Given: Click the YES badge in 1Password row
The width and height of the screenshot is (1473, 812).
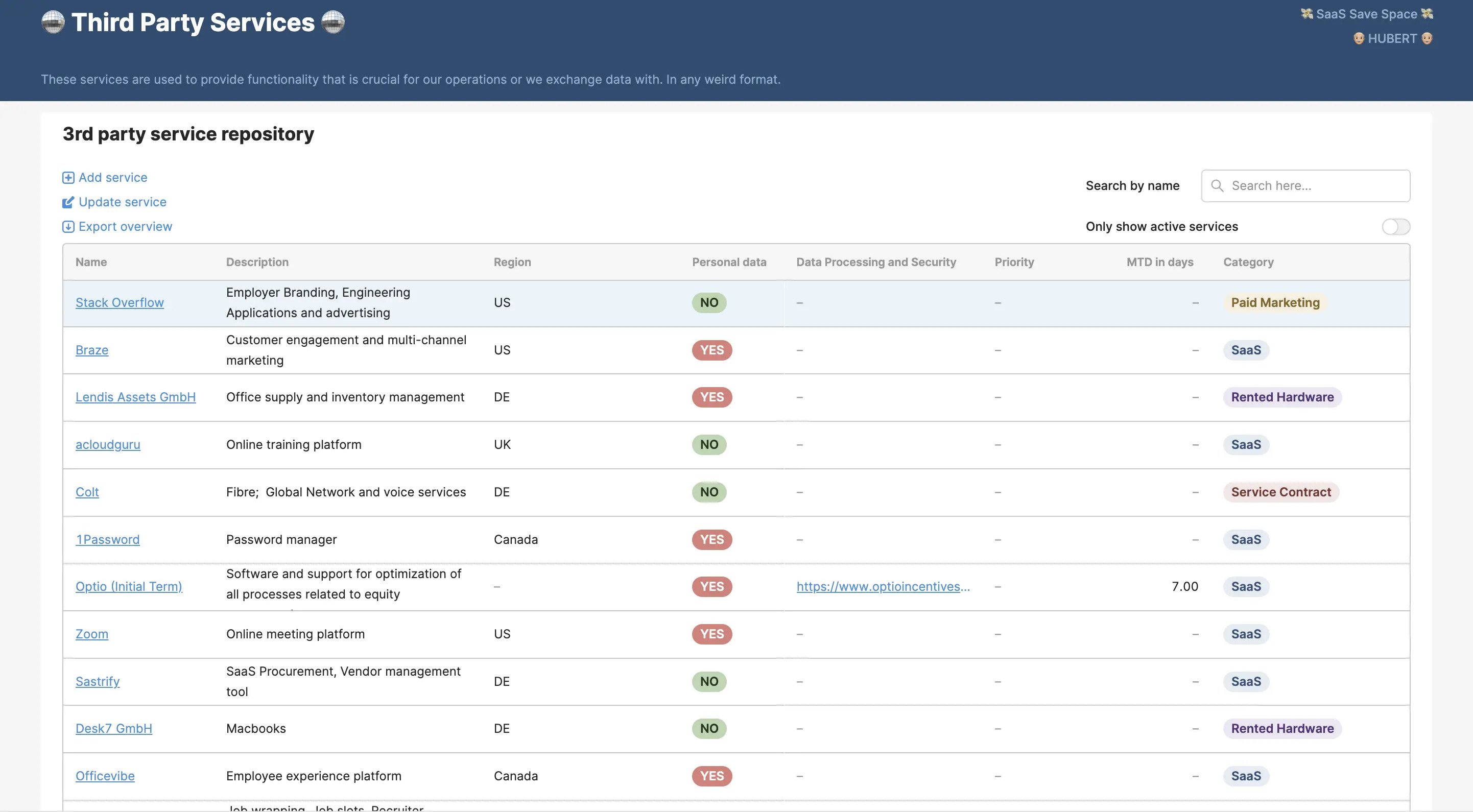Looking at the screenshot, I should click(712, 540).
